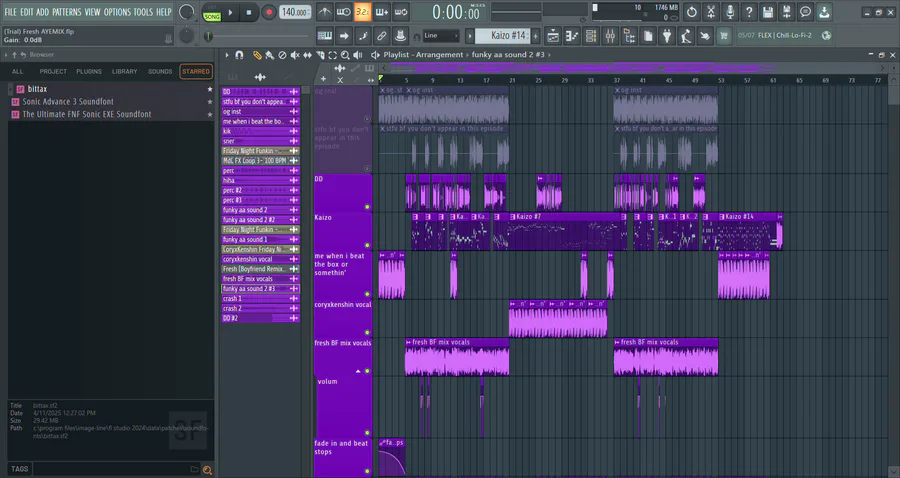
Task: Toggle wait for input before recording
Action: pyautogui.click(x=343, y=11)
